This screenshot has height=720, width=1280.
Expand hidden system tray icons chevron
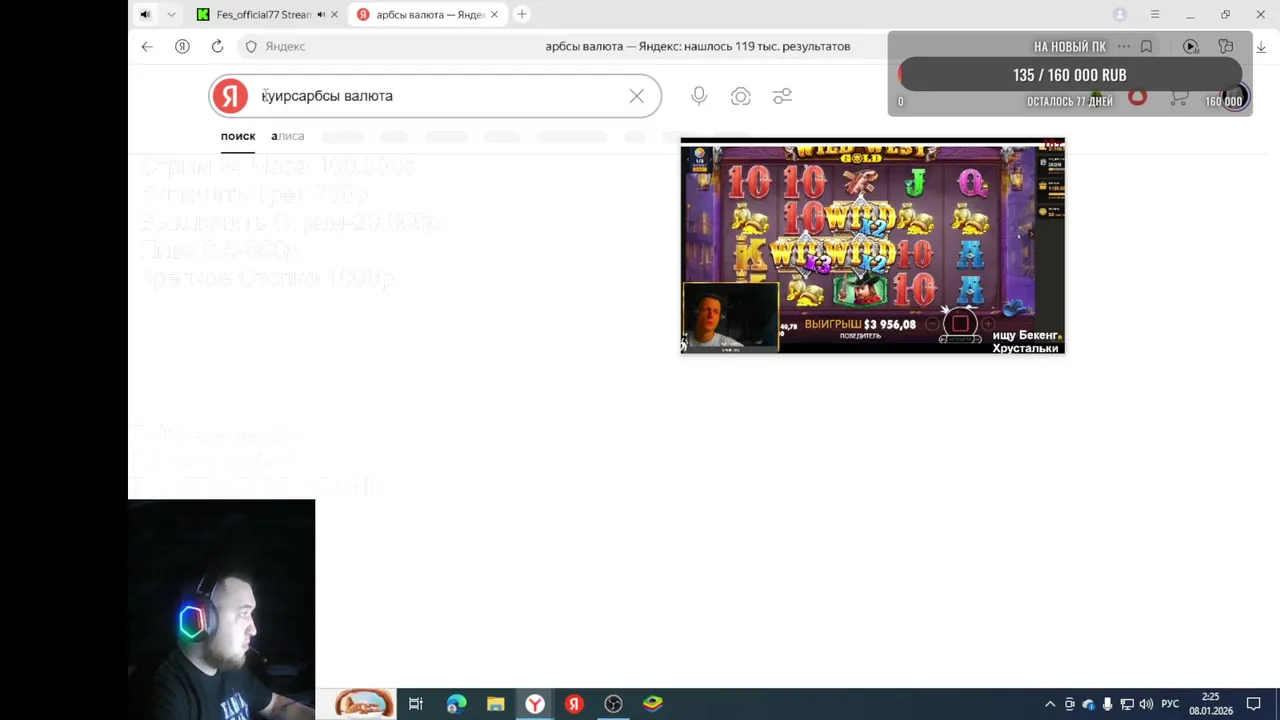(x=1050, y=704)
